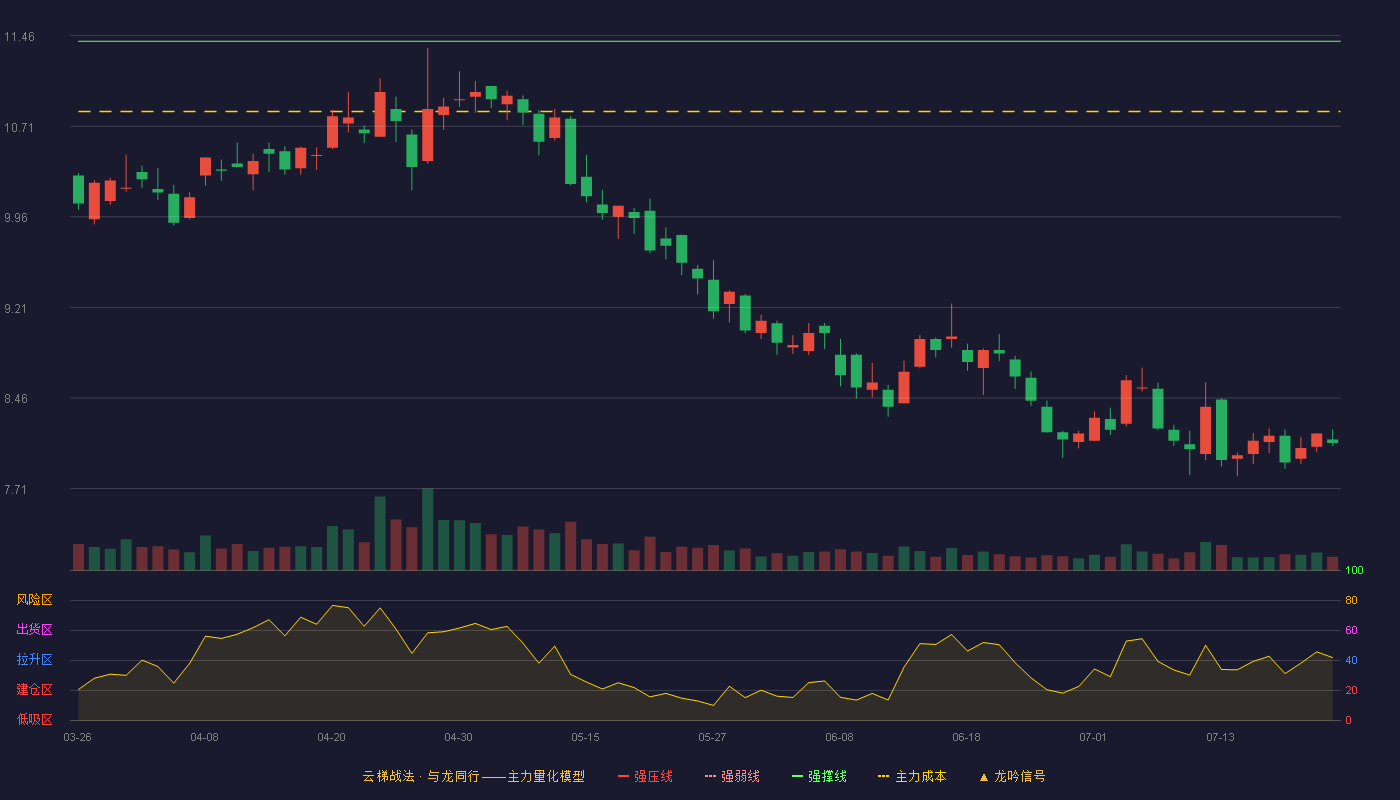Click the 04-30 date label
This screenshot has height=800, width=1400.
click(459, 737)
